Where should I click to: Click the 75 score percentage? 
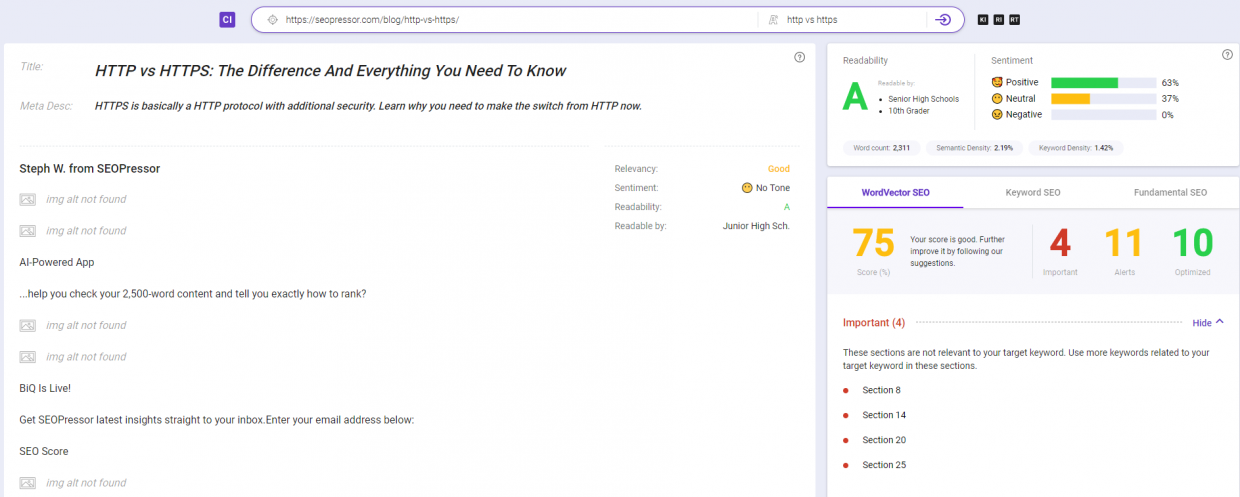click(x=873, y=243)
